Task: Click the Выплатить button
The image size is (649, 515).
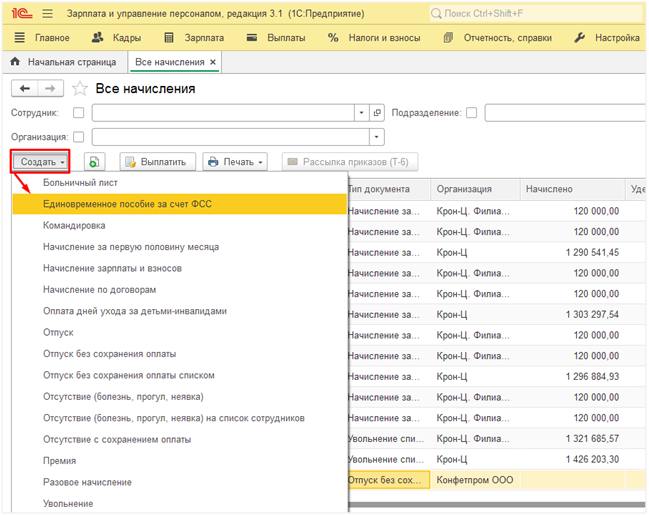Action: click(x=156, y=162)
